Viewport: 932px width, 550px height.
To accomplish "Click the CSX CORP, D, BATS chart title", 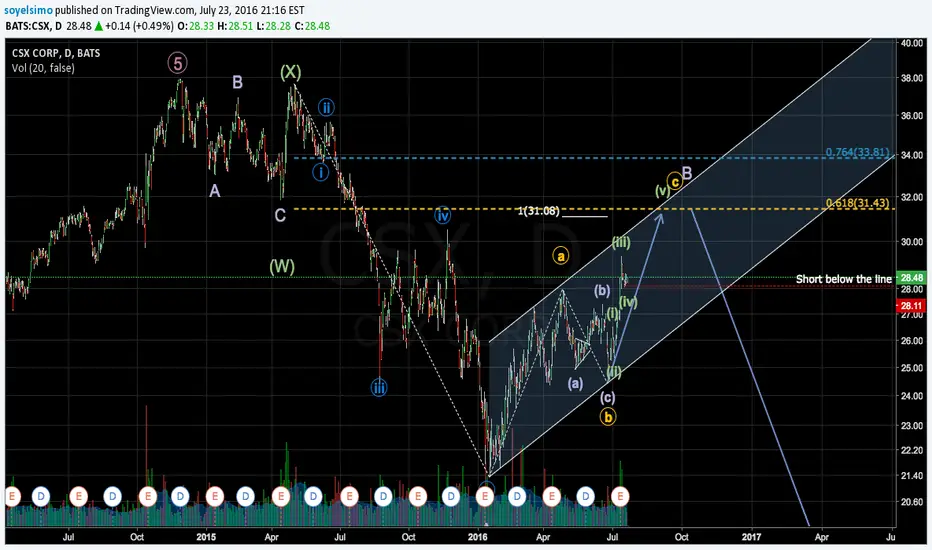I will (x=56, y=53).
